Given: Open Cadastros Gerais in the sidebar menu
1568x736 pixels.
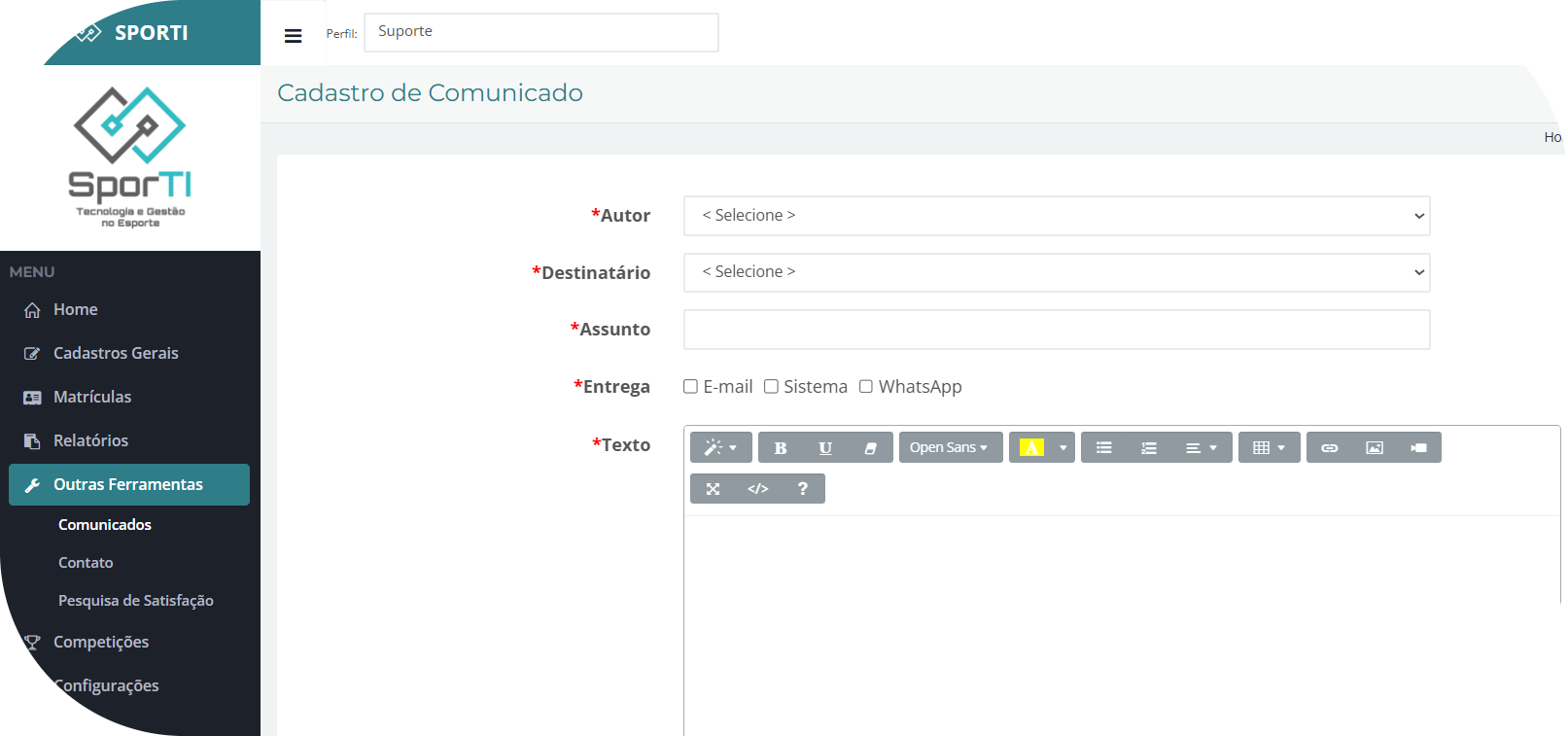Looking at the screenshot, I should [116, 353].
